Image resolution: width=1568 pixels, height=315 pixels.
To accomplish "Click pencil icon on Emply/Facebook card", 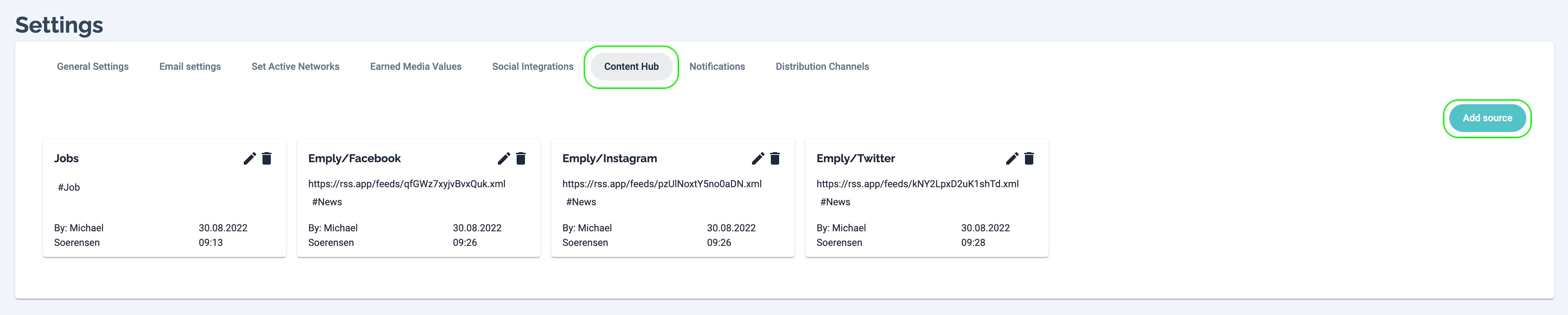I will click(503, 158).
